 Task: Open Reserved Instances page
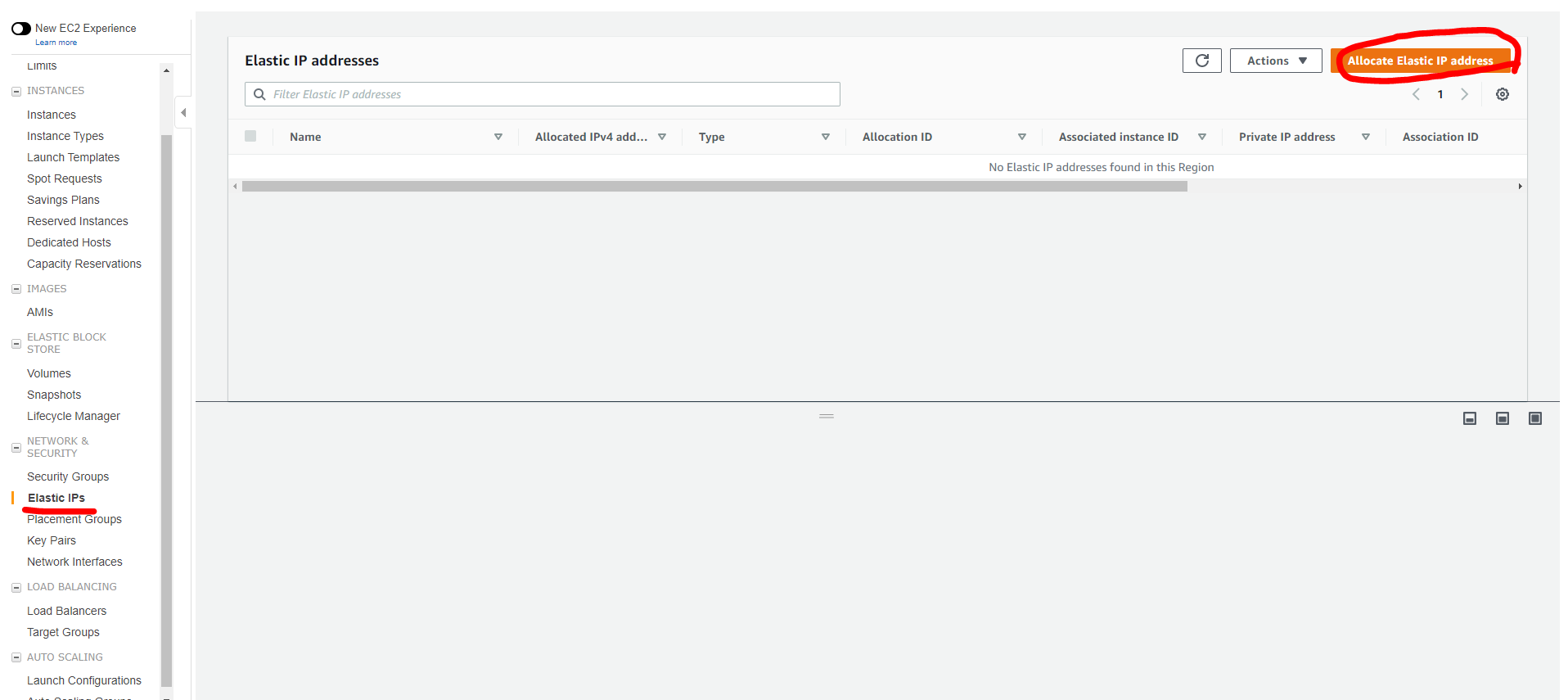pos(78,221)
